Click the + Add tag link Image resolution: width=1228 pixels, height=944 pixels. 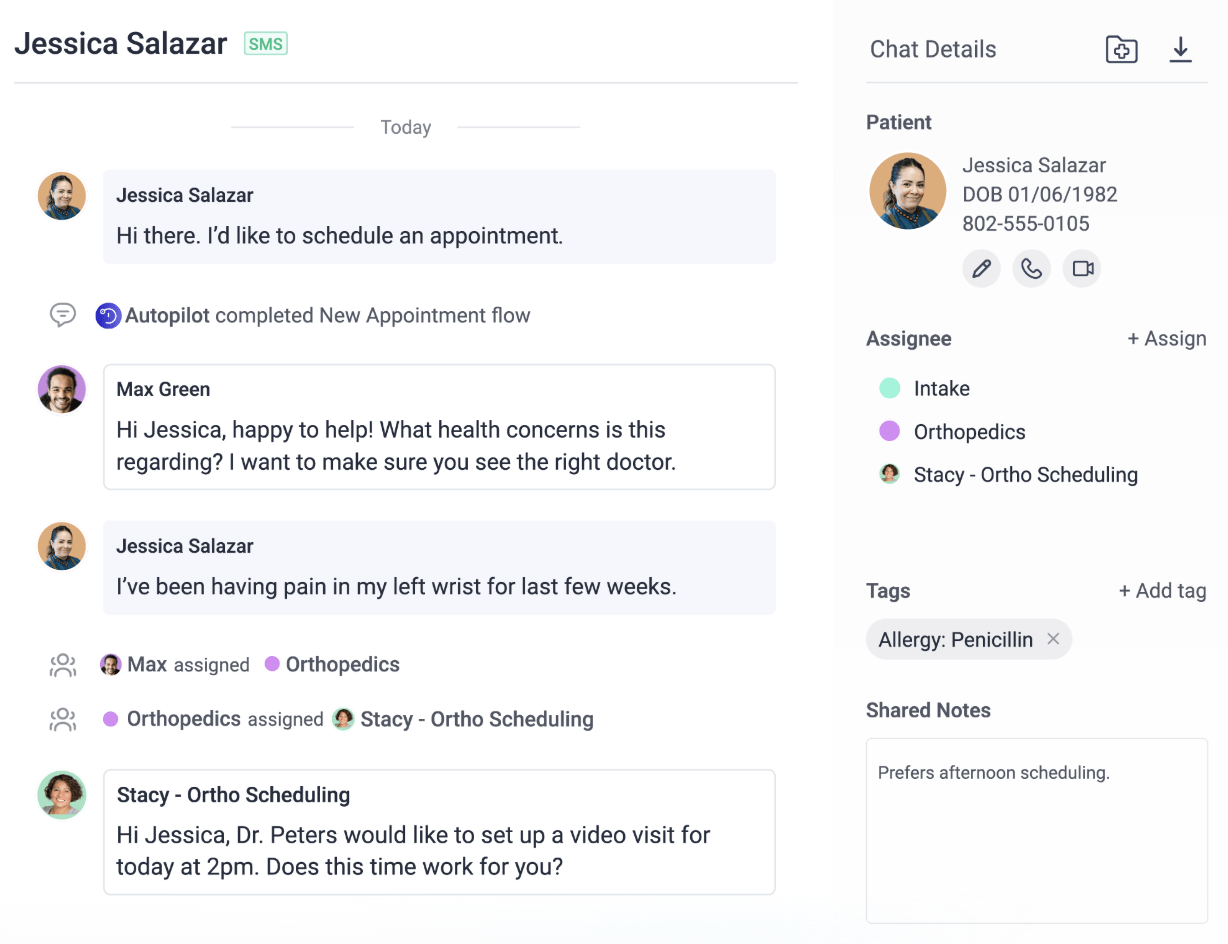click(1162, 591)
